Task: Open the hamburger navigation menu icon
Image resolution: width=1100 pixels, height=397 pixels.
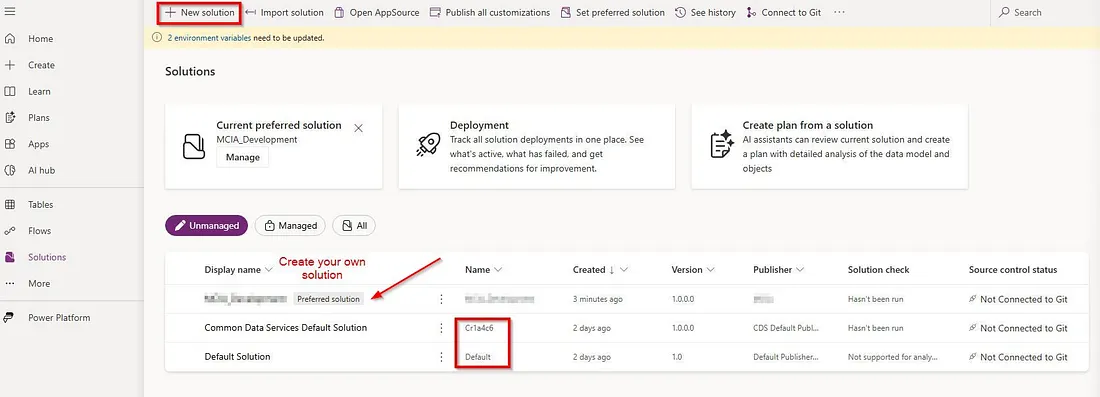Action: 10,12
